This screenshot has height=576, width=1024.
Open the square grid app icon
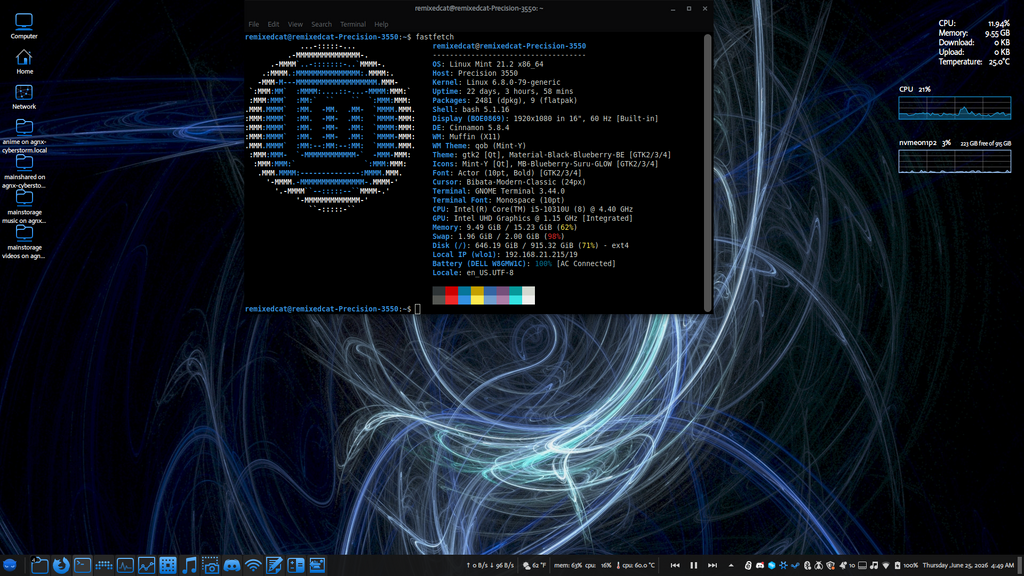pyautogui.click(x=168, y=565)
